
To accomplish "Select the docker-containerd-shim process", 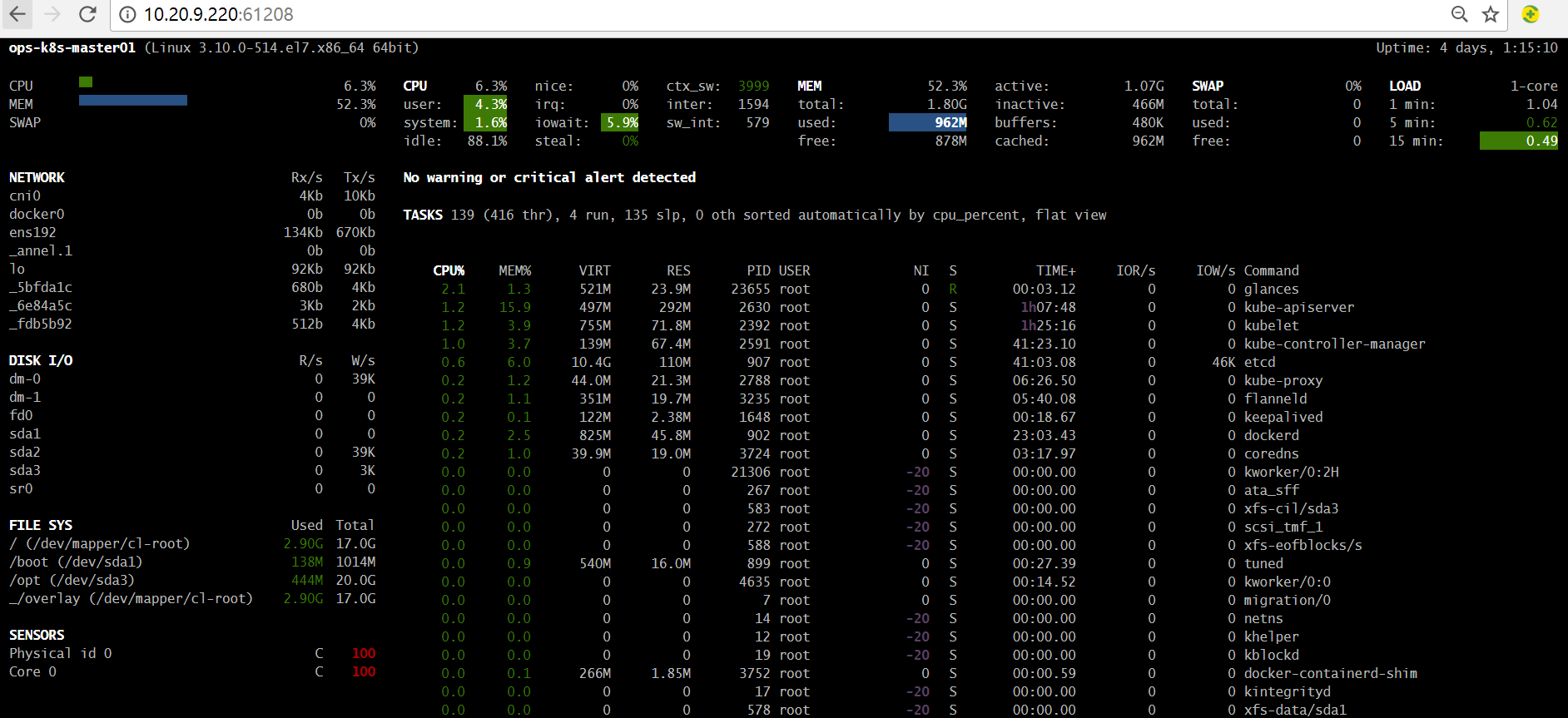I will [1331, 673].
